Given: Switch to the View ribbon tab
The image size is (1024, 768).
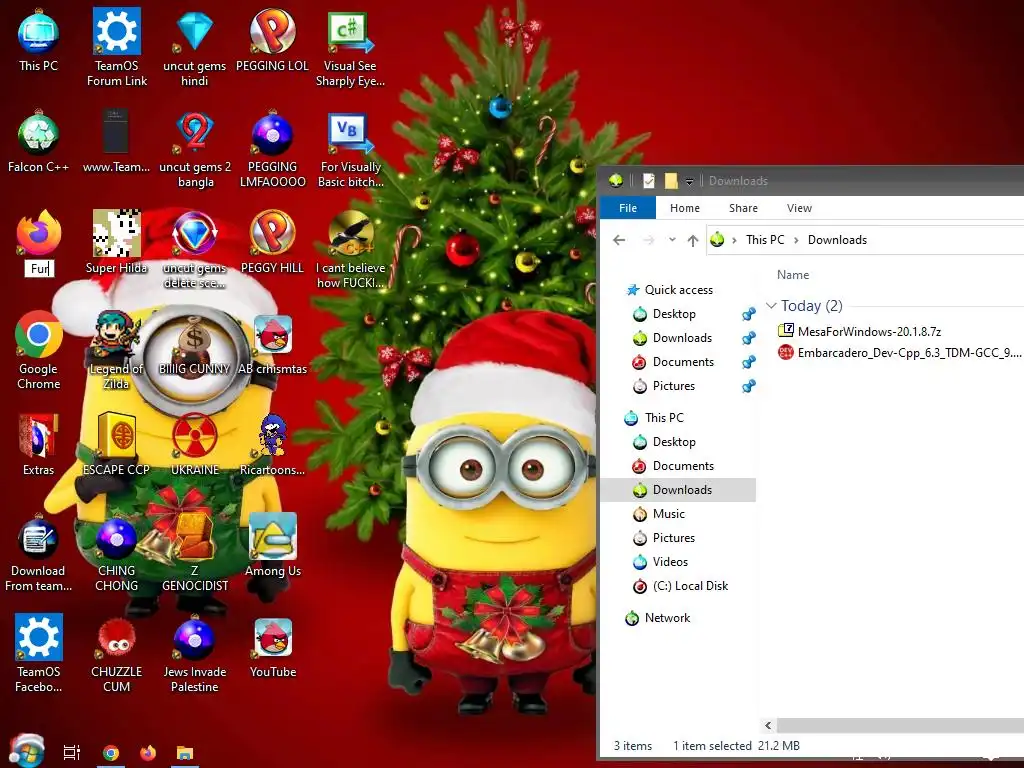Looking at the screenshot, I should click(x=799, y=208).
